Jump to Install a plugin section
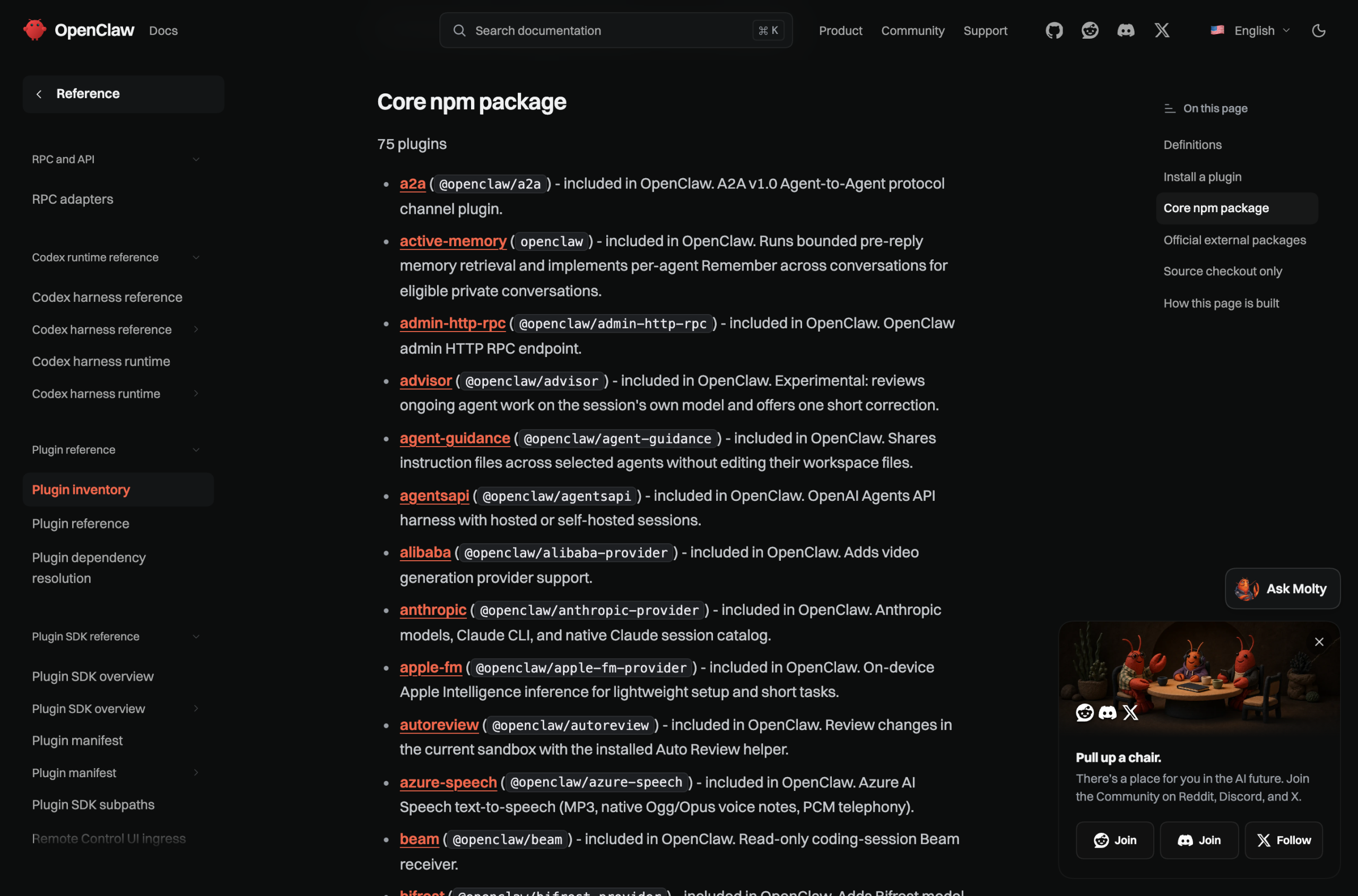Screen dimensions: 1358x896 [x=1202, y=177]
